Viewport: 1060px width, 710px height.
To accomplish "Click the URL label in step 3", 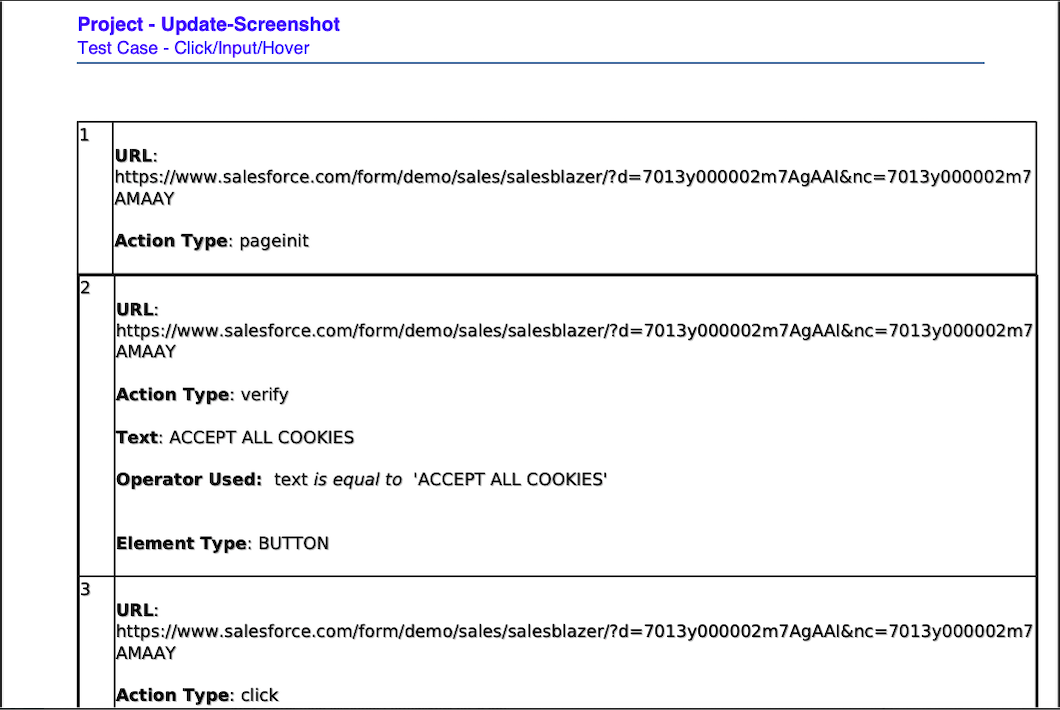I will tap(137, 610).
